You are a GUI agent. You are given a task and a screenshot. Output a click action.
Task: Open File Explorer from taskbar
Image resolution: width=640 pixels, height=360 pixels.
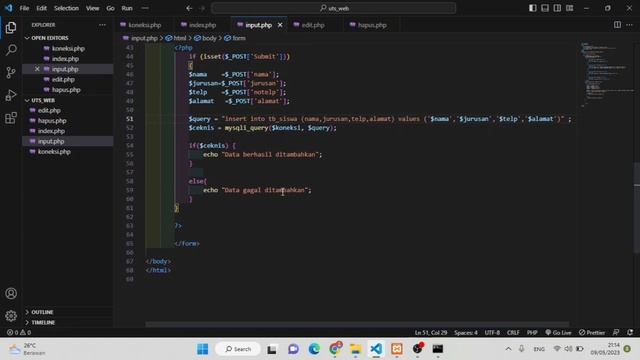356,349
